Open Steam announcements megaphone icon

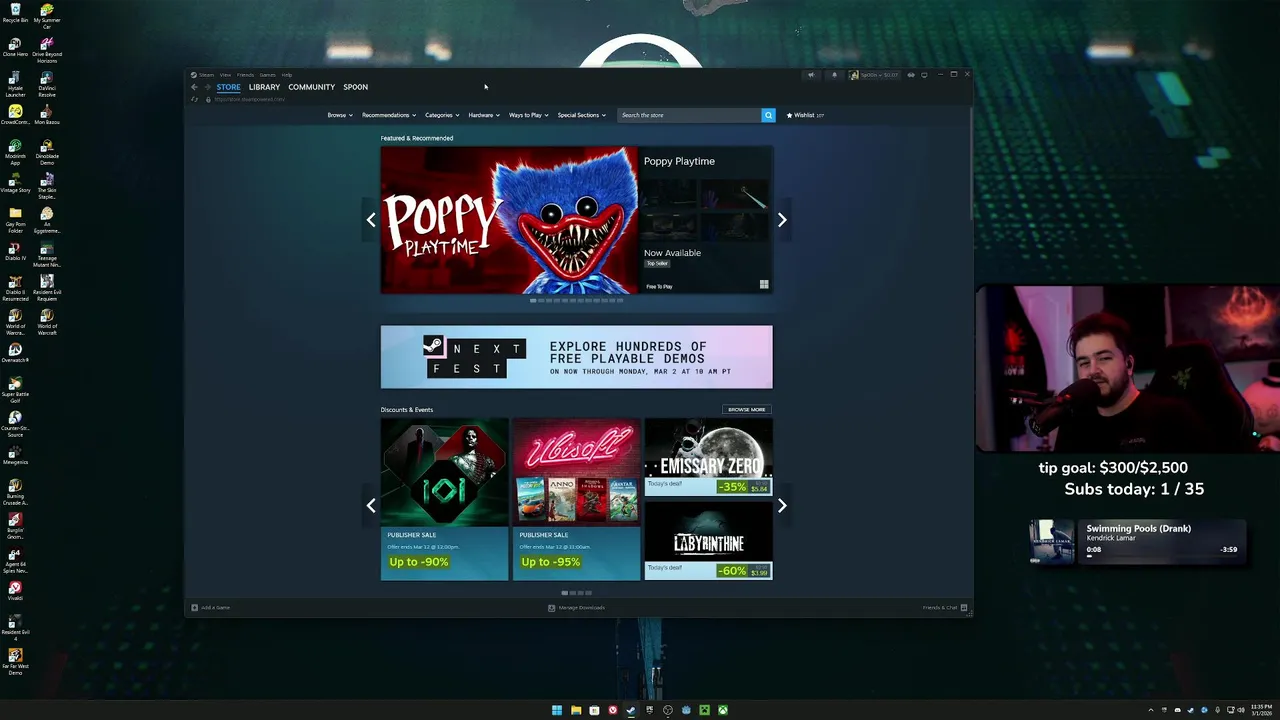(x=811, y=75)
